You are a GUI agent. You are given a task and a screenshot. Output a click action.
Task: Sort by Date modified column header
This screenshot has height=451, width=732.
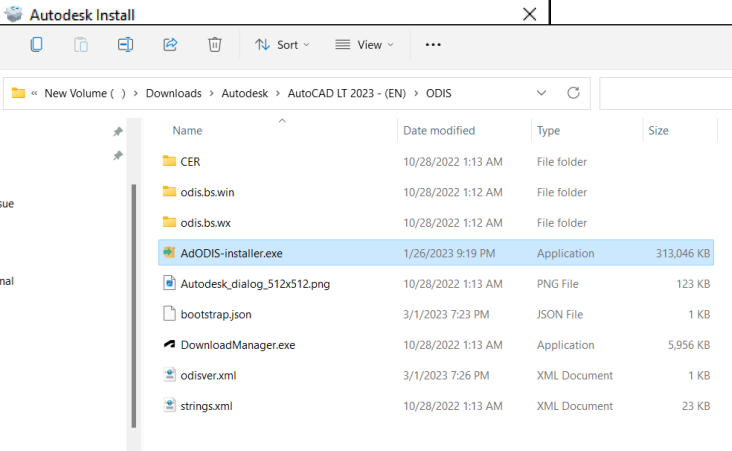pyautogui.click(x=439, y=131)
